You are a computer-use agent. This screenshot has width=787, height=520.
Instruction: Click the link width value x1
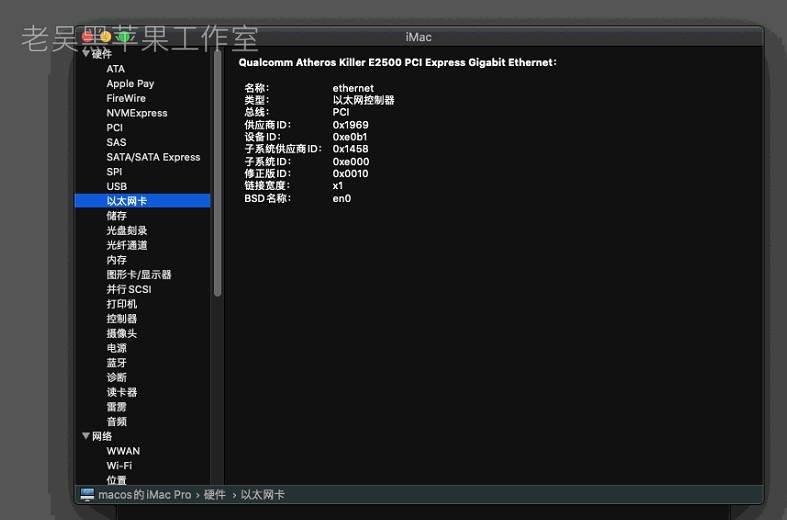click(338, 186)
